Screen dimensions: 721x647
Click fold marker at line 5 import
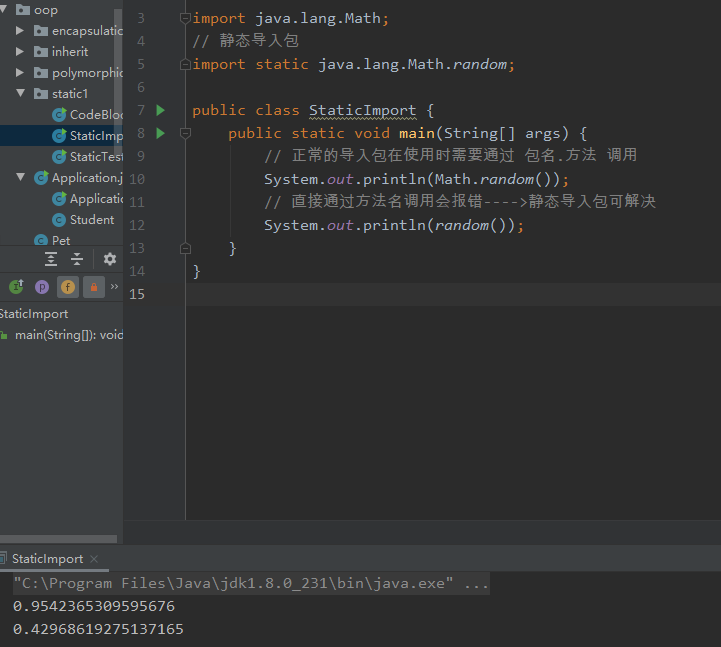pyautogui.click(x=185, y=64)
